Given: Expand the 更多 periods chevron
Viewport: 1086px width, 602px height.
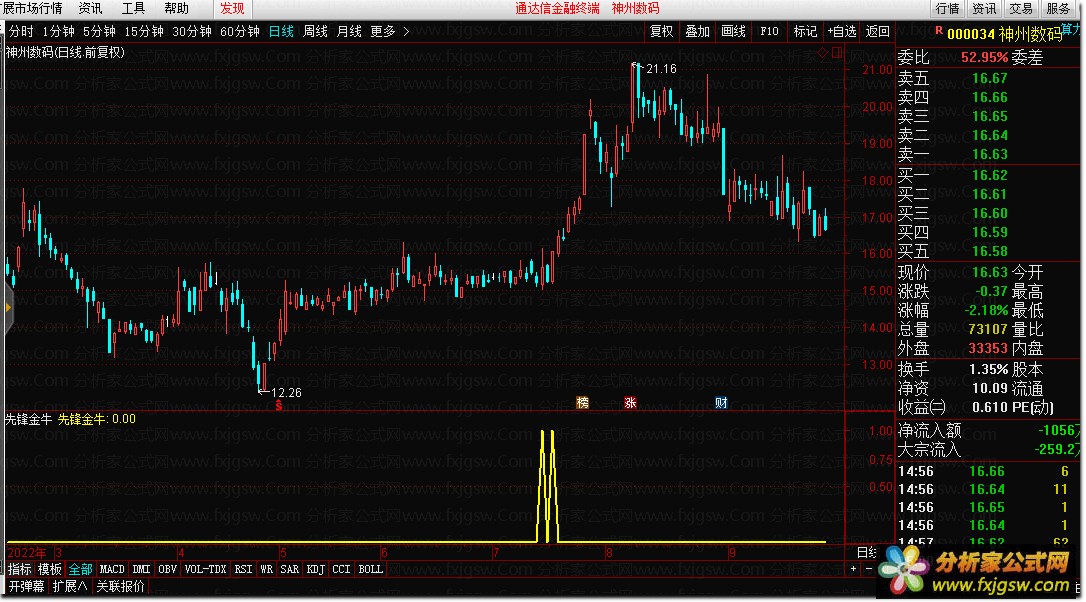Looking at the screenshot, I should point(406,31).
